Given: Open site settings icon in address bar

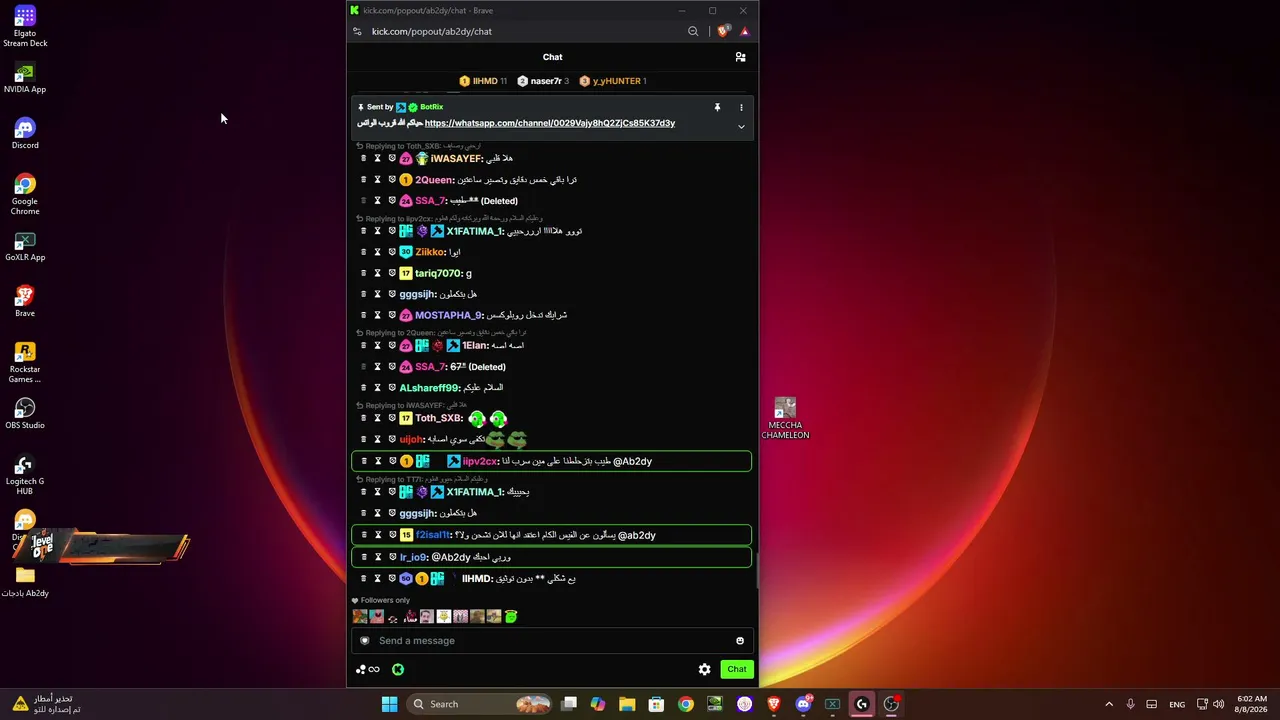Looking at the screenshot, I should [357, 32].
